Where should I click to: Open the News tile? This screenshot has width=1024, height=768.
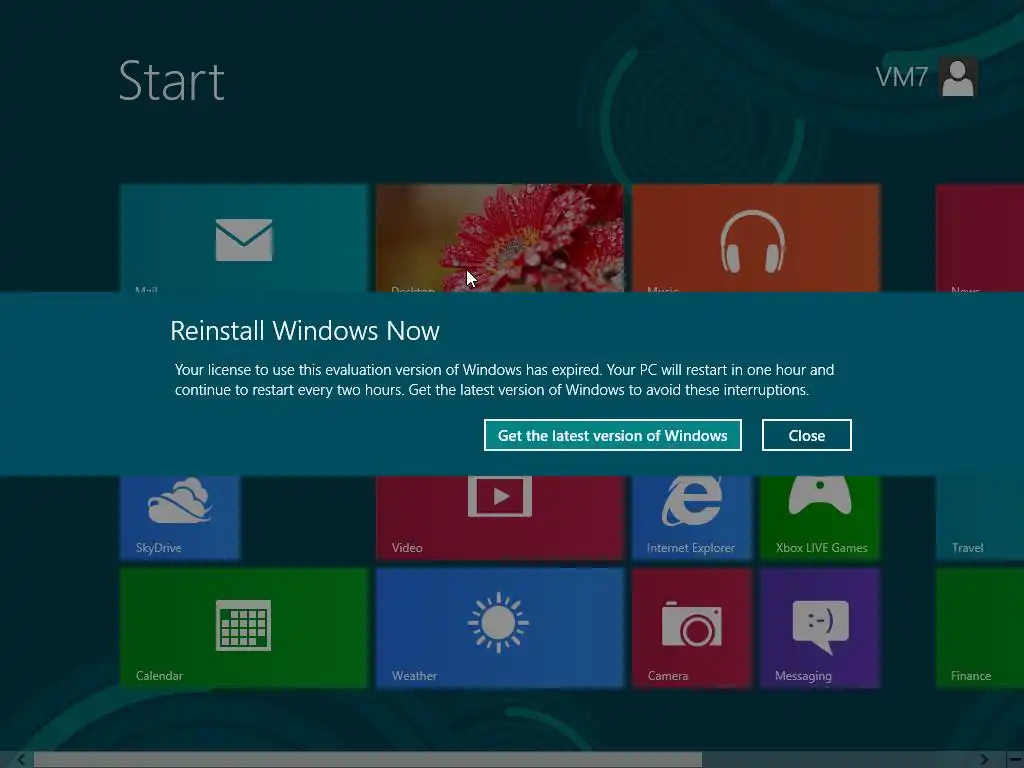tap(980, 238)
